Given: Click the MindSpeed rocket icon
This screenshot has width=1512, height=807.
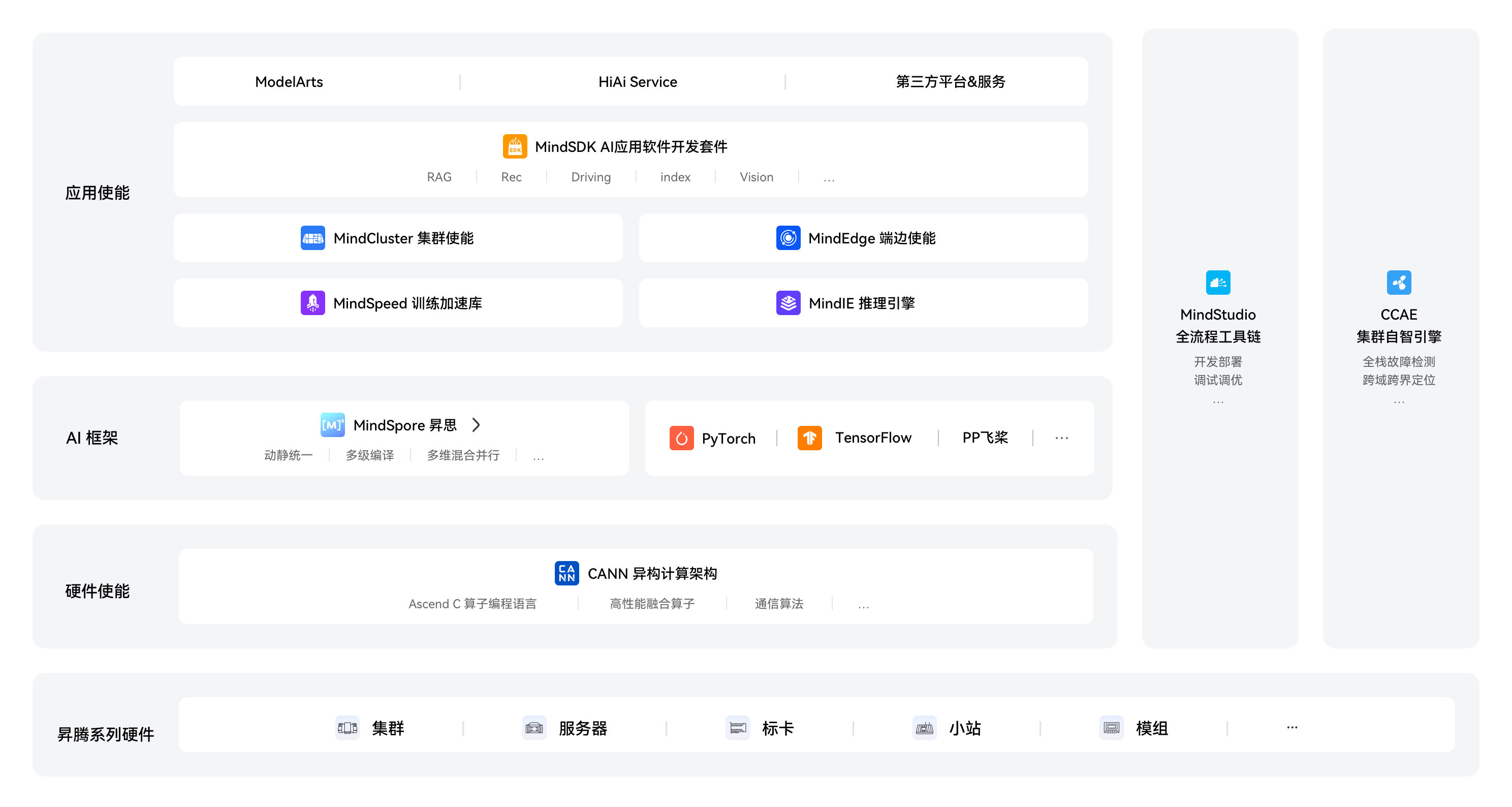Looking at the screenshot, I should [313, 303].
